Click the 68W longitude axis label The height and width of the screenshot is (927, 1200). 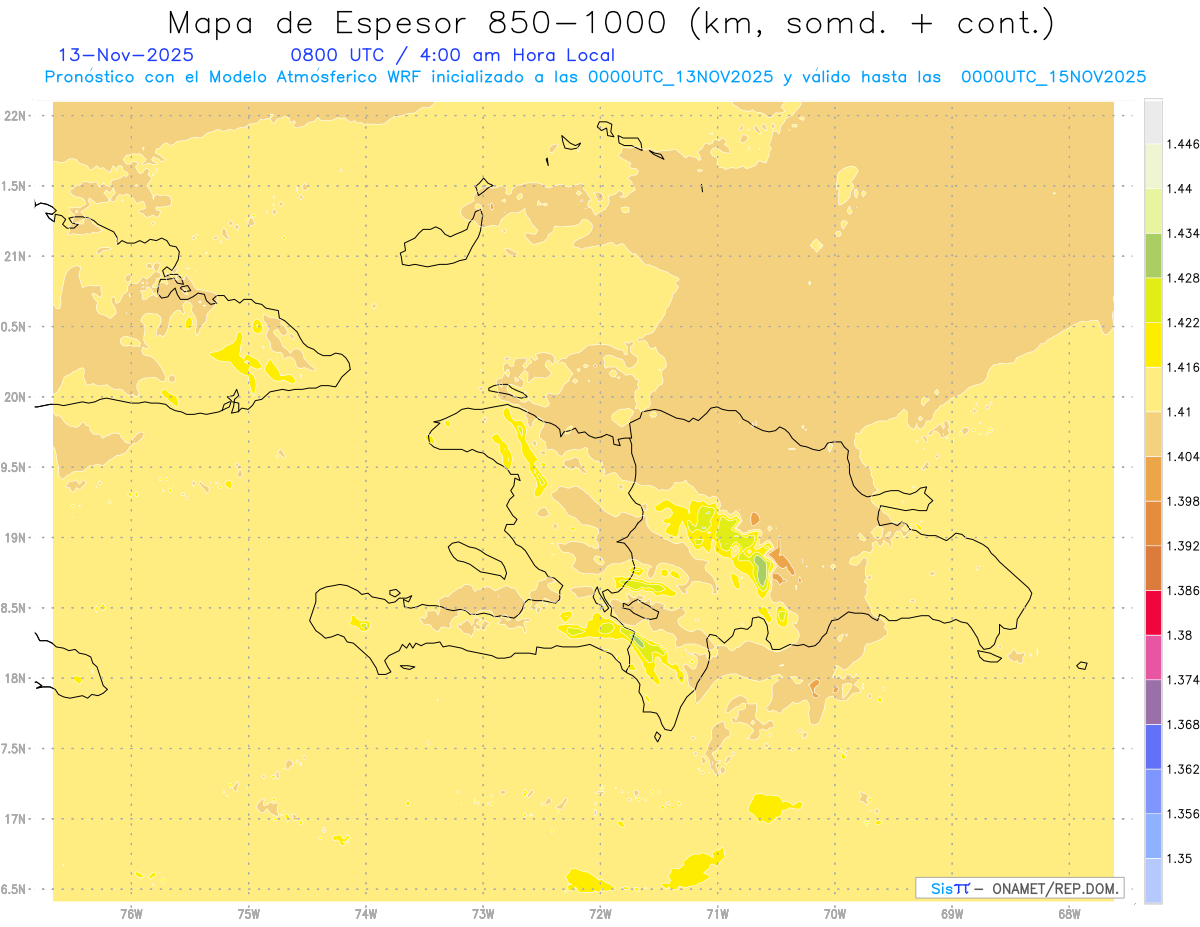point(1069,914)
